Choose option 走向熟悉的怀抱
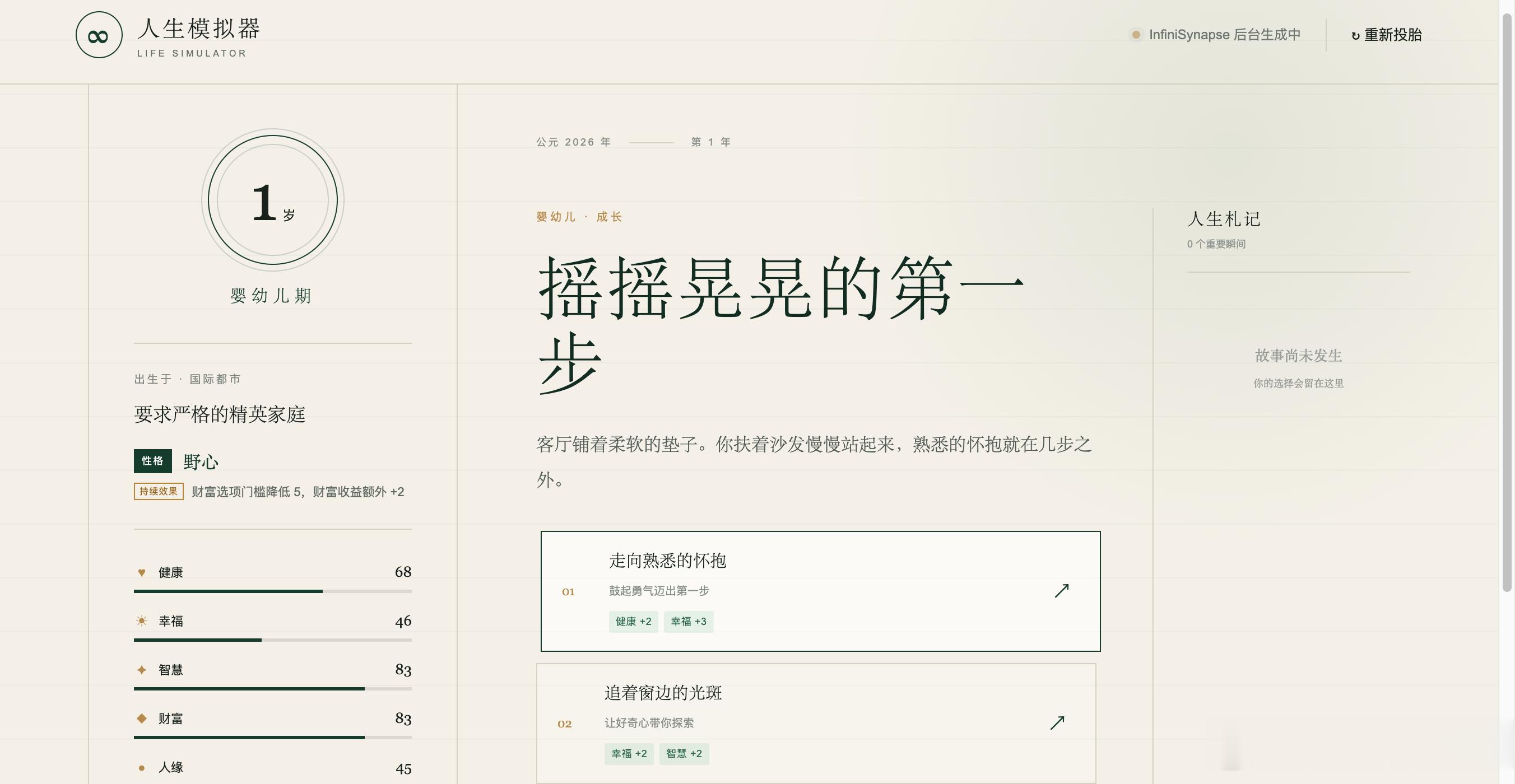 pyautogui.click(x=820, y=591)
